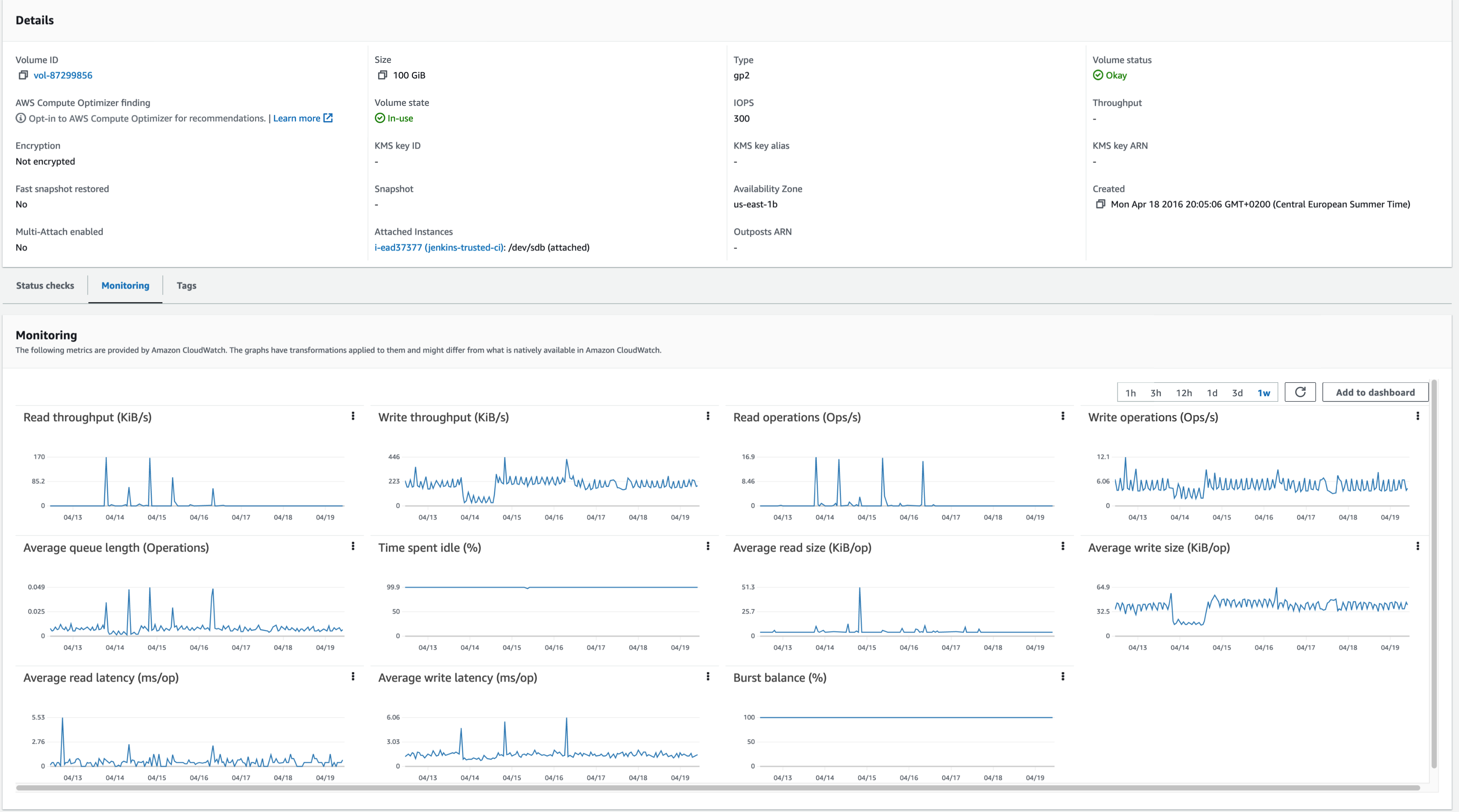Open the options icon on Read operations chart

(x=1063, y=416)
